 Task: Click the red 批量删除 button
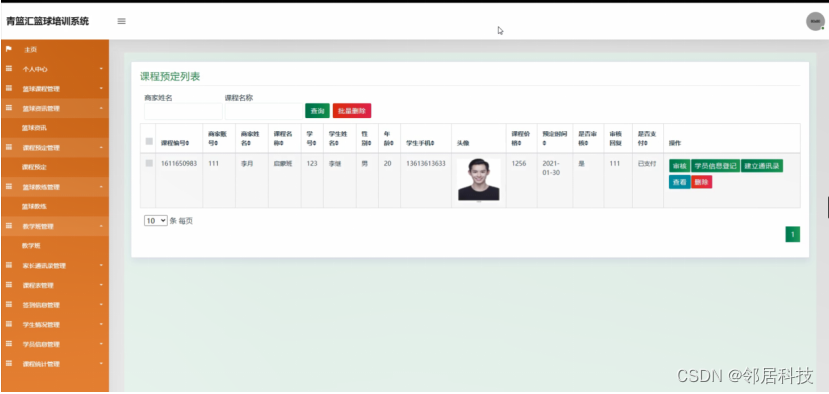click(x=352, y=111)
